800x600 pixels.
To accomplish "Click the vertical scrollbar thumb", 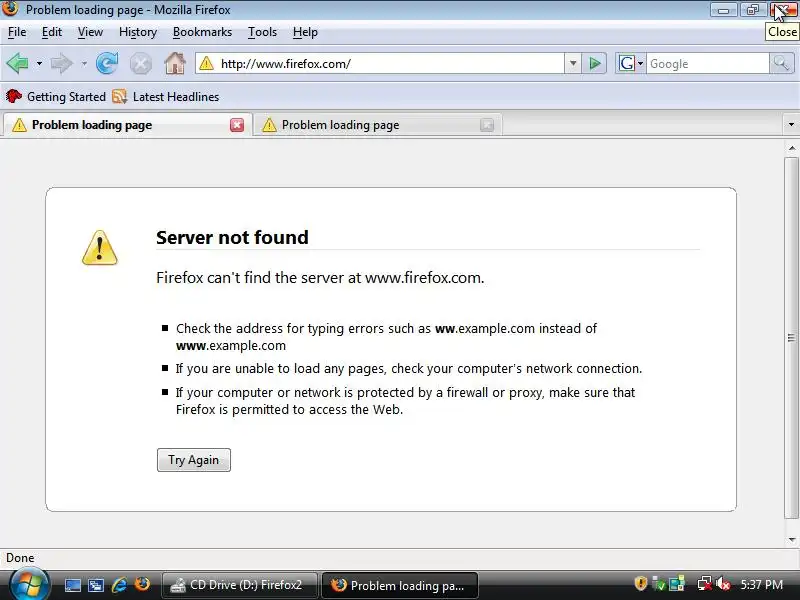I will pyautogui.click(x=791, y=338).
